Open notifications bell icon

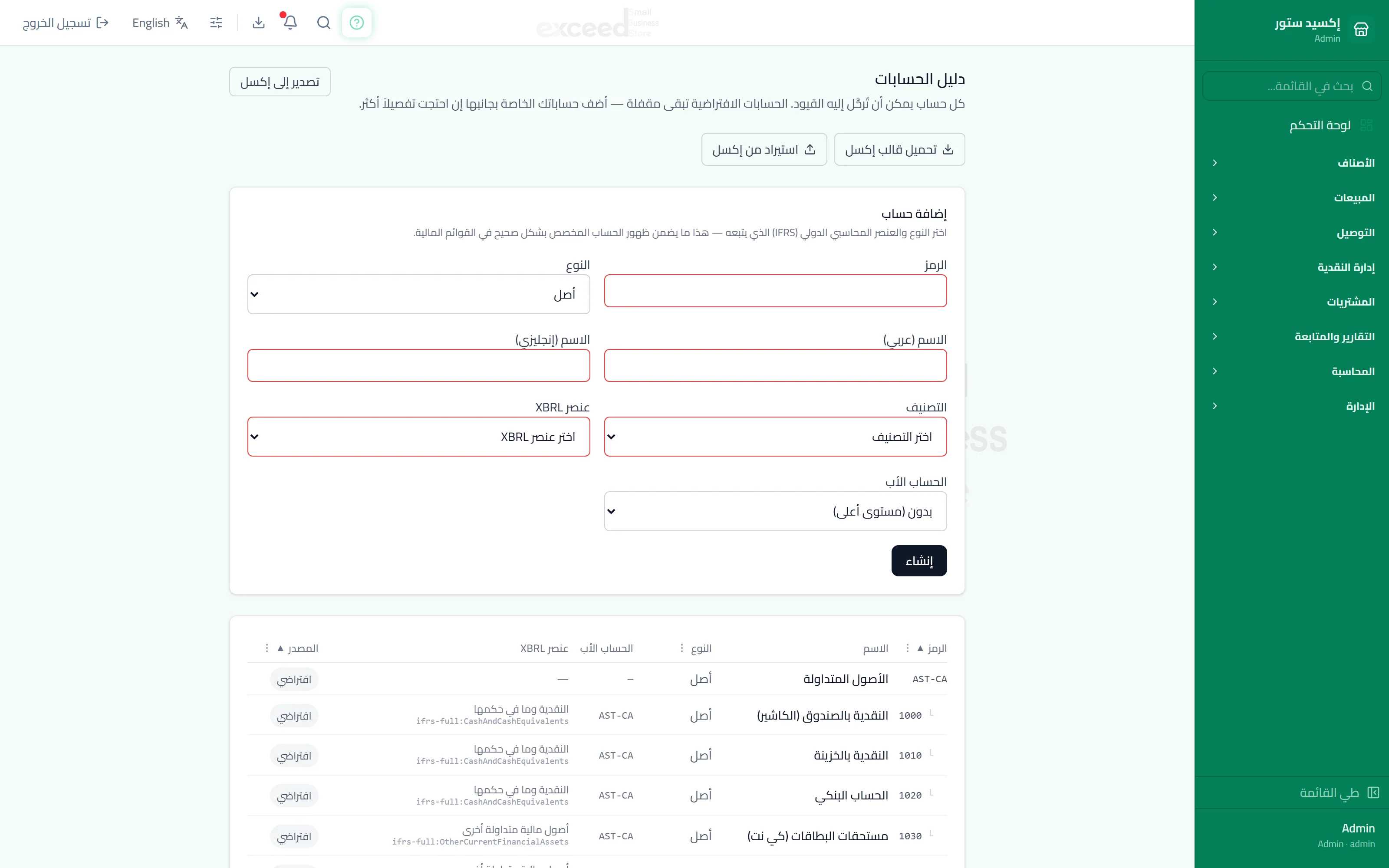[290, 23]
